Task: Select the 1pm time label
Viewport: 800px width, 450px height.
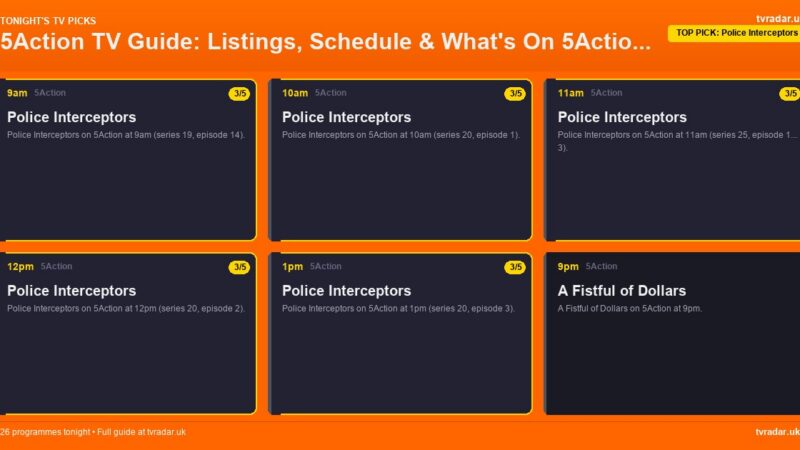Action: click(x=292, y=266)
